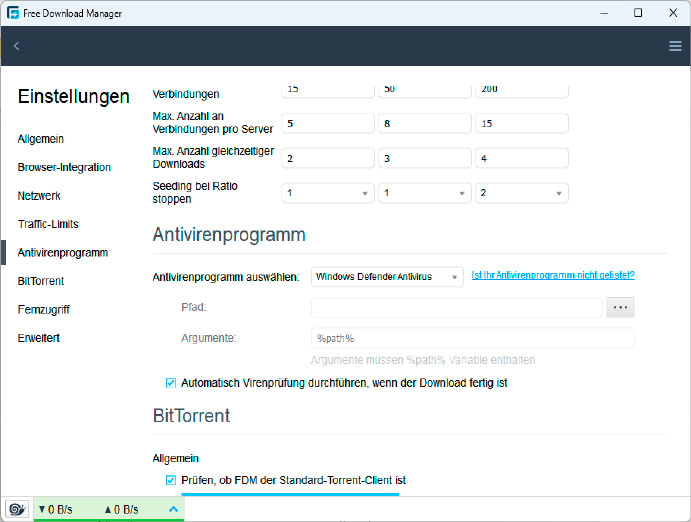The image size is (691, 522).
Task: Expand the speed panel chevron
Action: [x=174, y=509]
